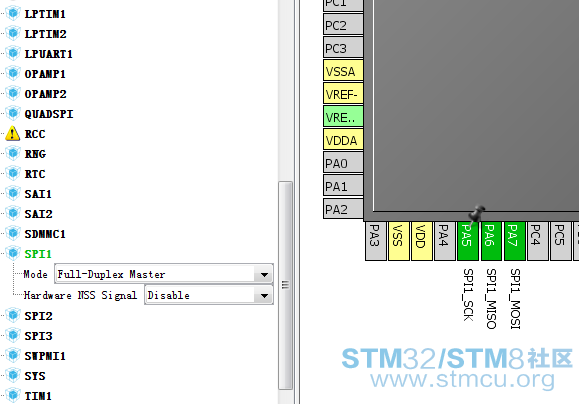Select LPUART1 in the peripheral tree

click(48, 54)
